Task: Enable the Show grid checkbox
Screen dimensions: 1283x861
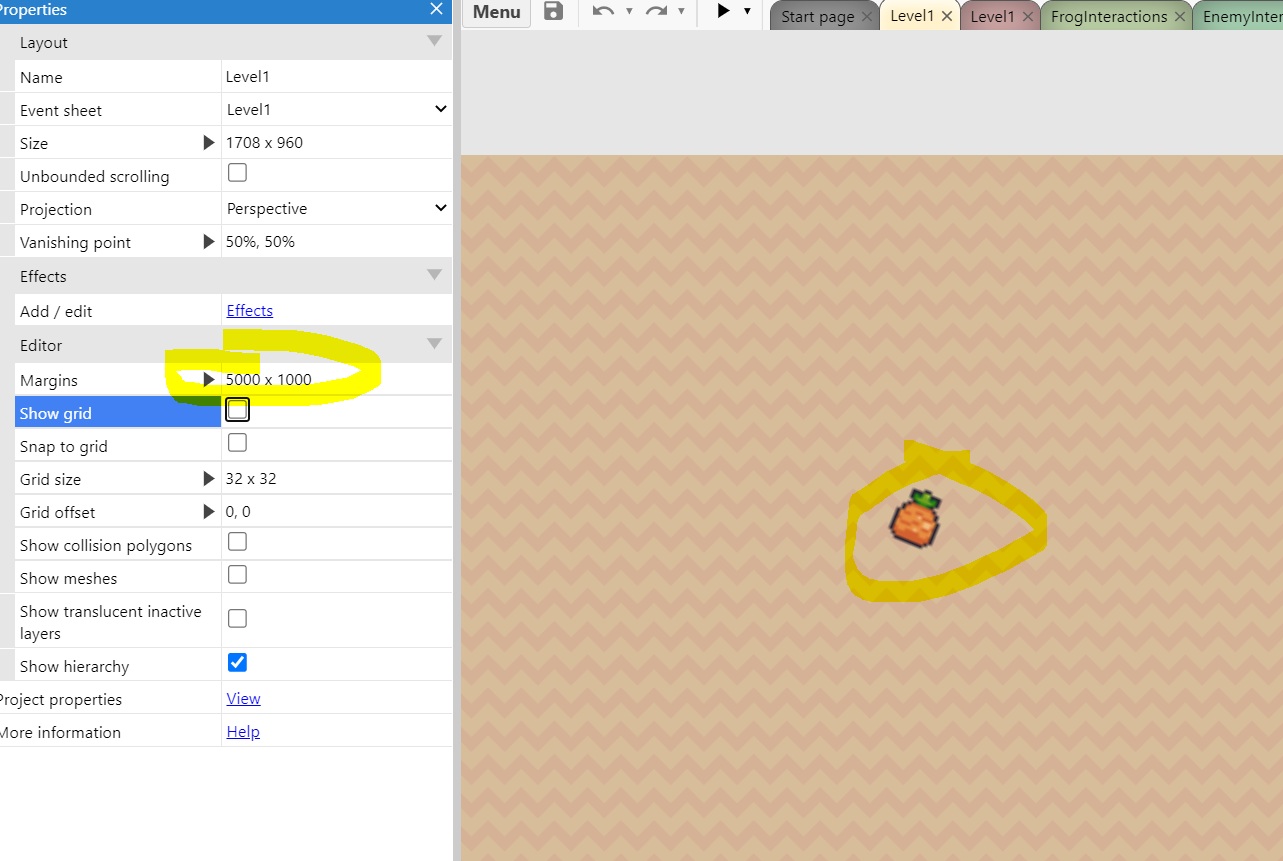Action: tap(237, 410)
